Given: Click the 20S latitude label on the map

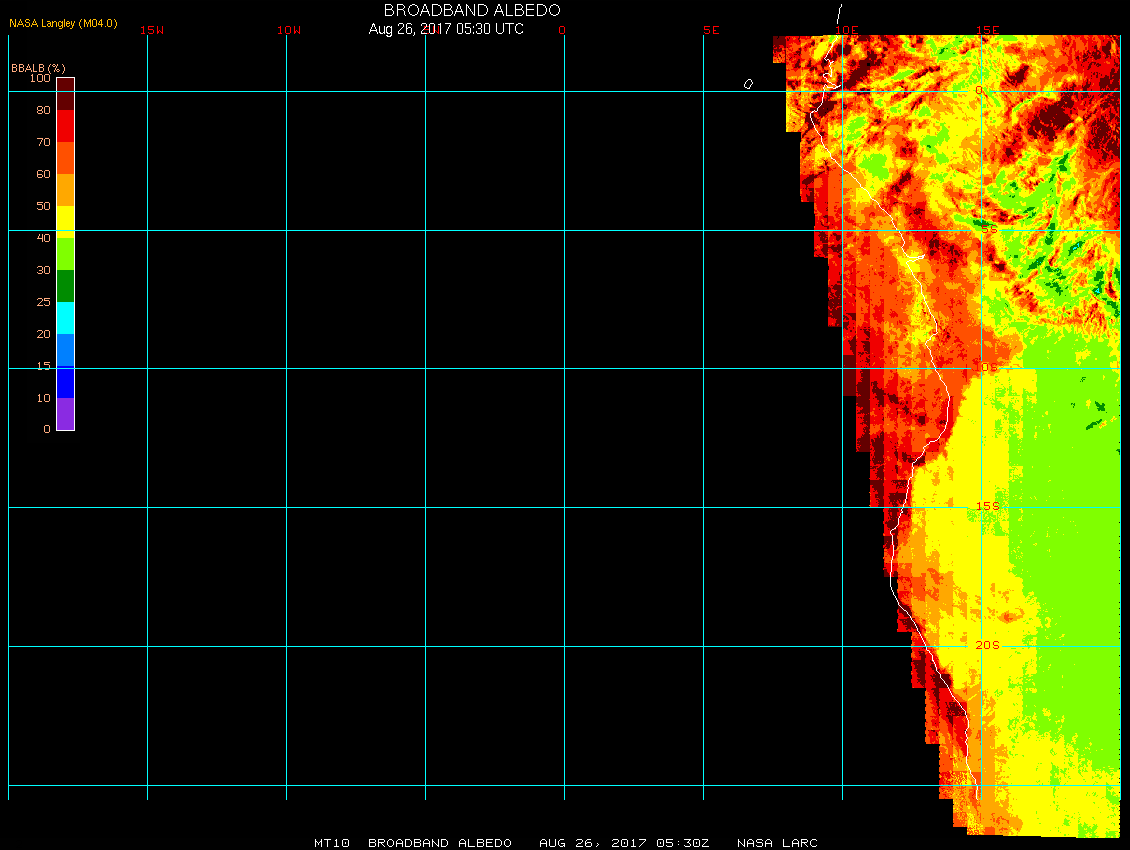Looking at the screenshot, I should click(986, 646).
